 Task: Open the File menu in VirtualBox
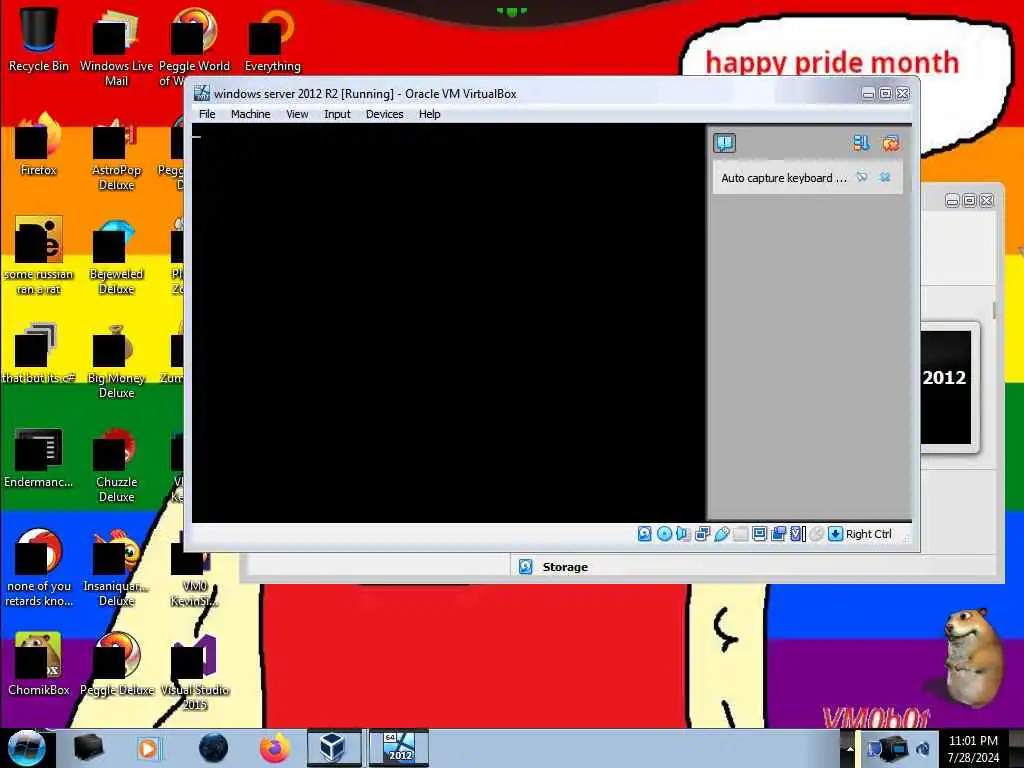pos(207,114)
